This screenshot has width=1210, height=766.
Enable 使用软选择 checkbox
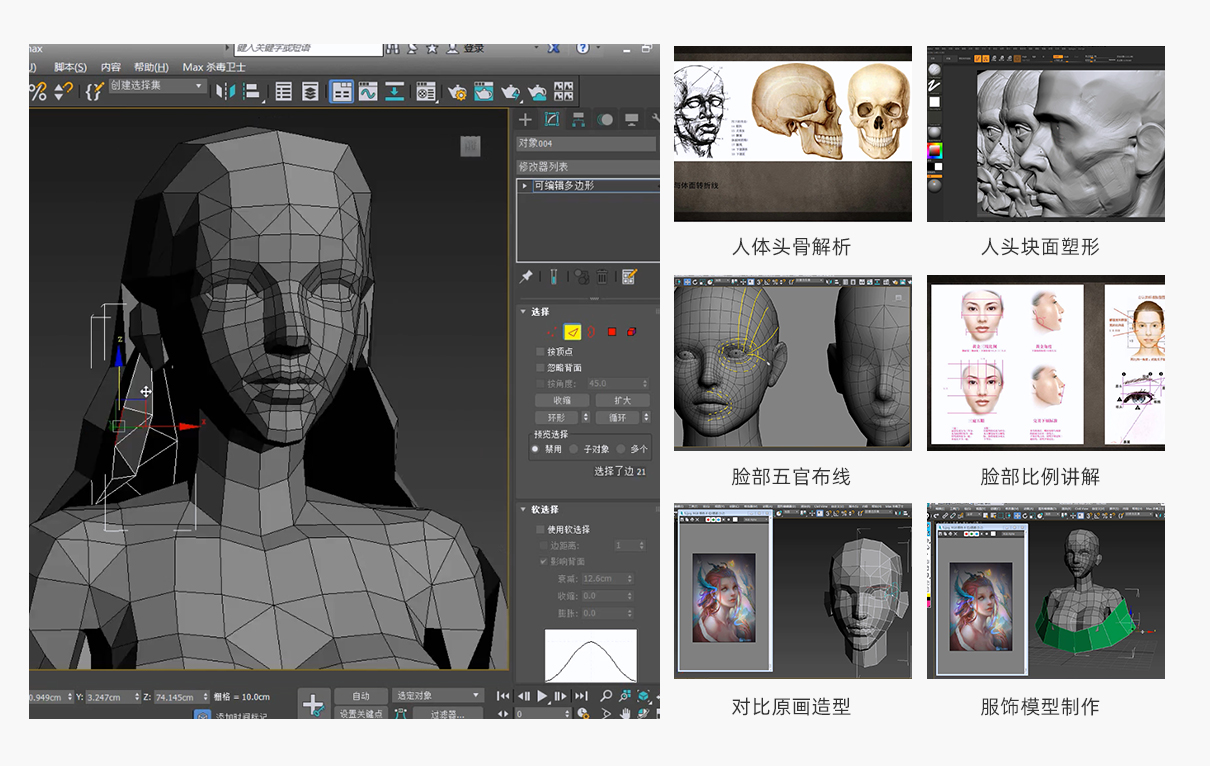coord(540,529)
